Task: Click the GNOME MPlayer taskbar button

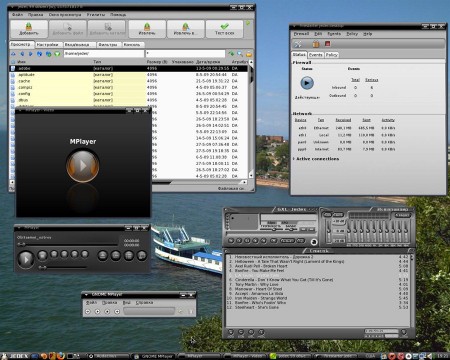Action: (154, 356)
